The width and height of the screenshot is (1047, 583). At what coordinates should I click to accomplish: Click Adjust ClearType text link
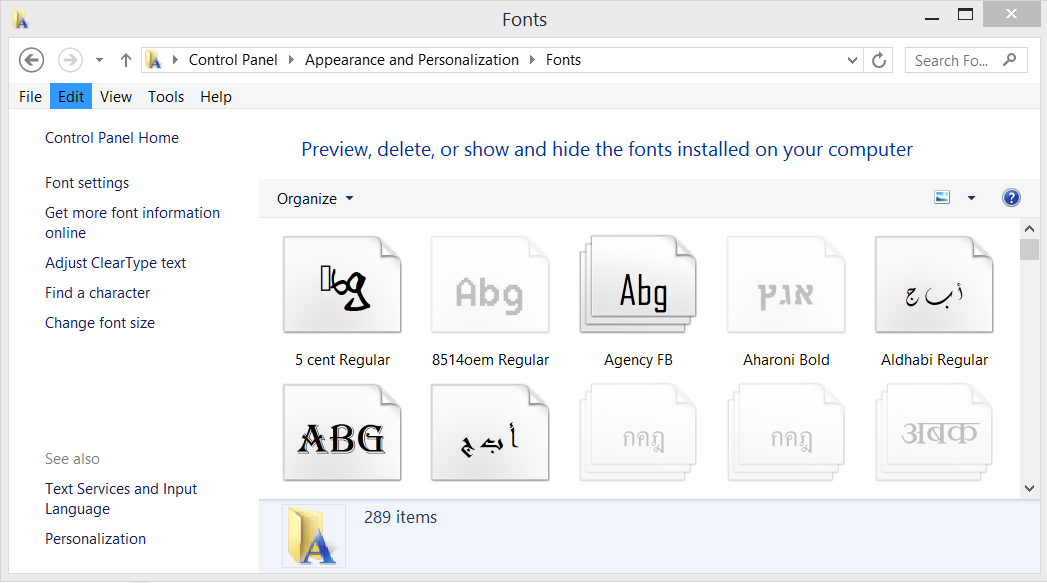point(116,263)
